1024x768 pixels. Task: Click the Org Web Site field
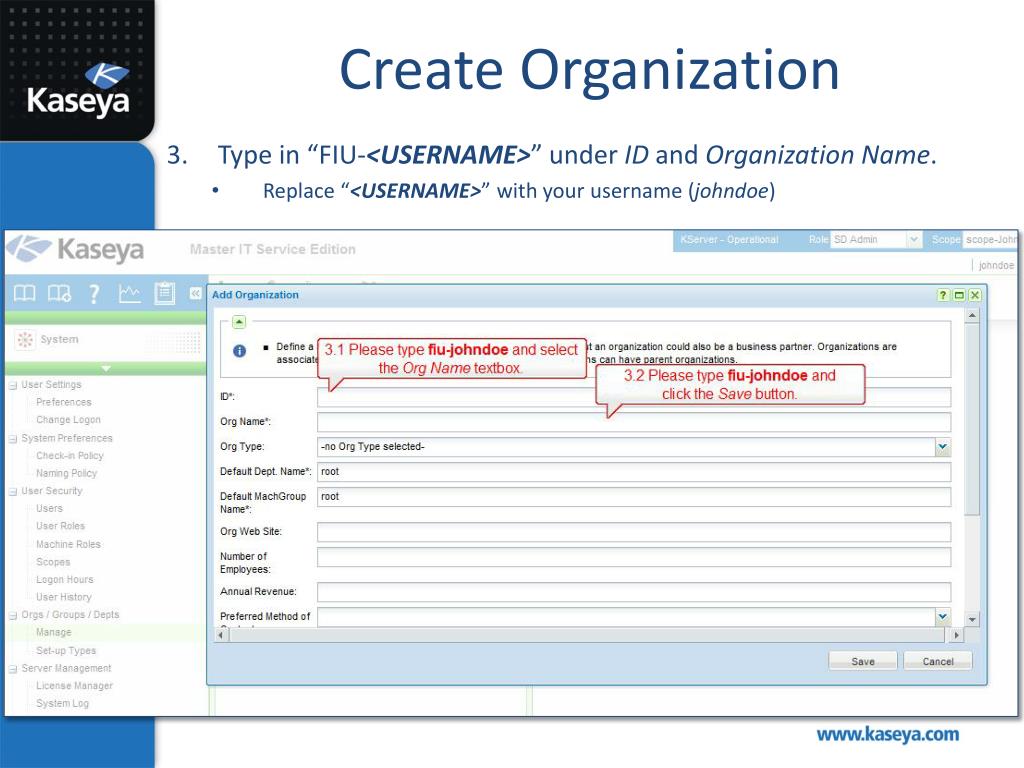[633, 532]
